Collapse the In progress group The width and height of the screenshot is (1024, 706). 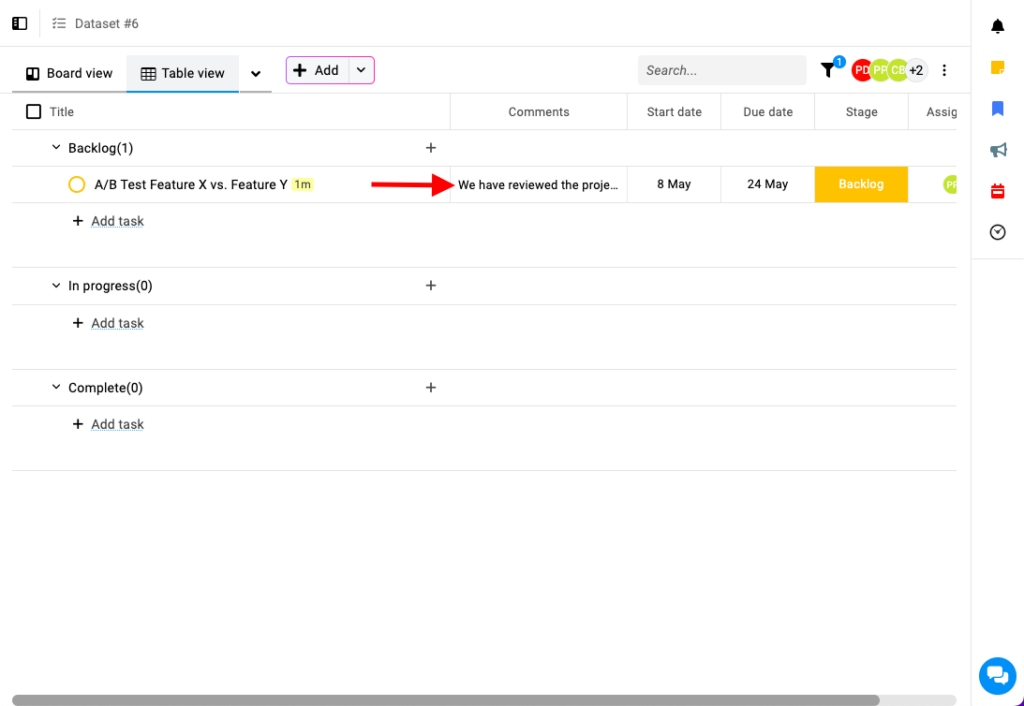pos(56,286)
